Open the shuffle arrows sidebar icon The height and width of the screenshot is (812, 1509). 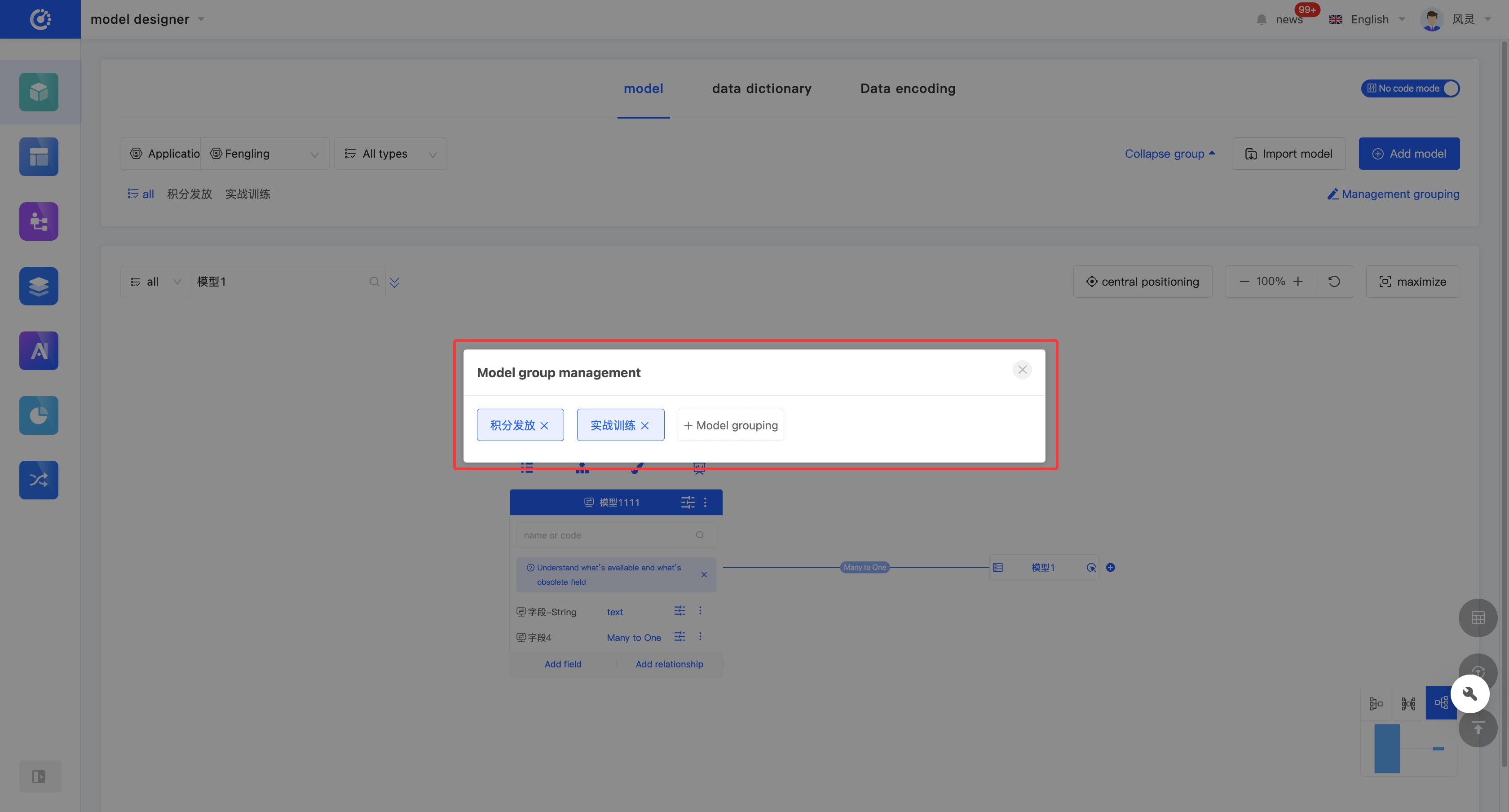coord(39,480)
